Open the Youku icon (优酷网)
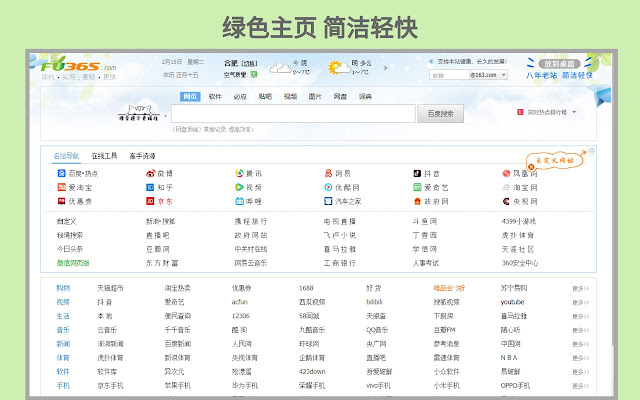Image resolution: width=640 pixels, height=400 pixels. [328, 187]
